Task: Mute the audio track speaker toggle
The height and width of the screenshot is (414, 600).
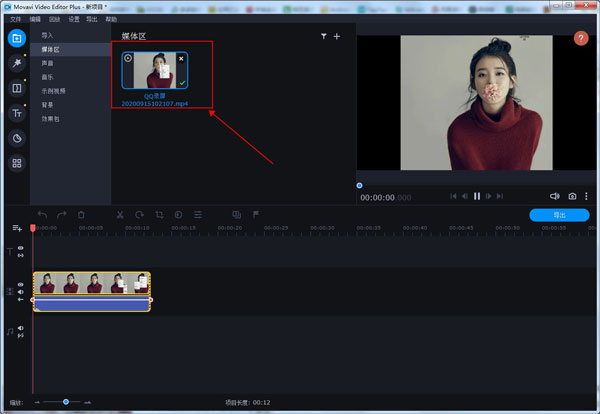Action: pyautogui.click(x=20, y=328)
